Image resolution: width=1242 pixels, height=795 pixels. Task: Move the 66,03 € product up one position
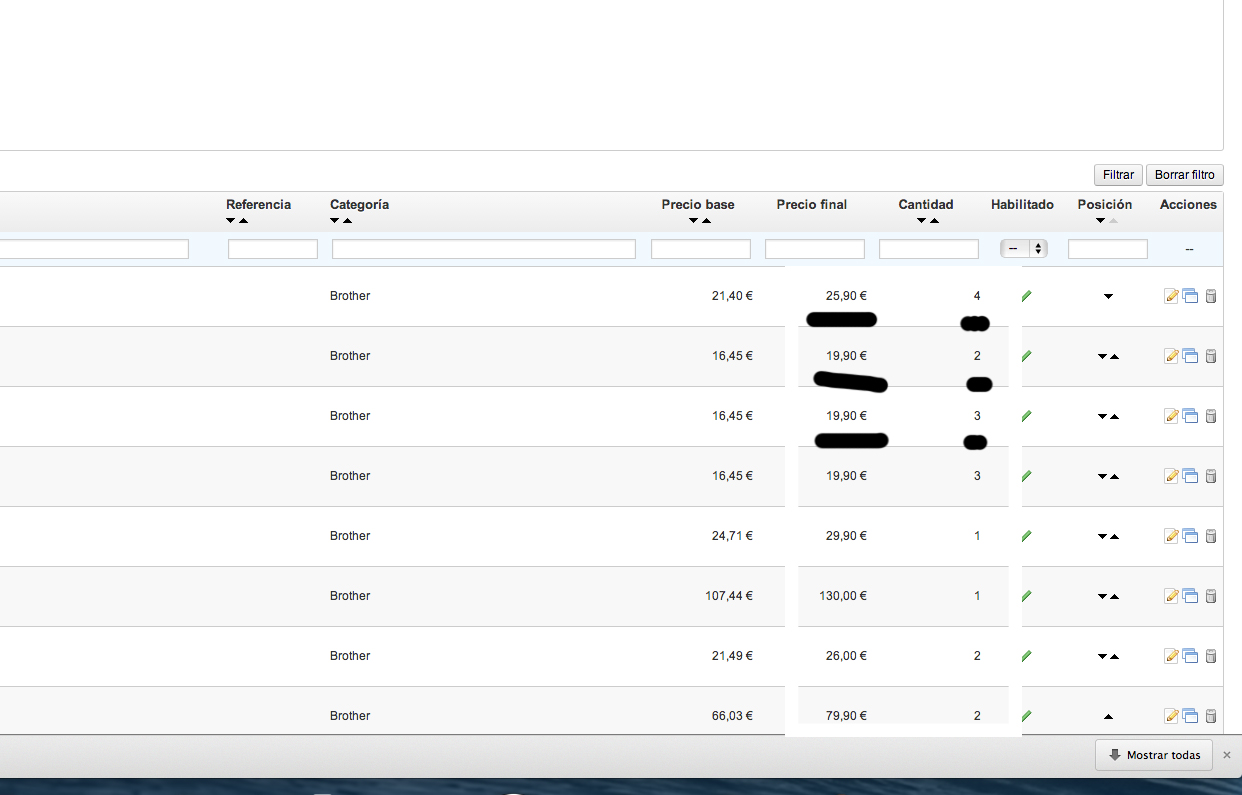1108,716
